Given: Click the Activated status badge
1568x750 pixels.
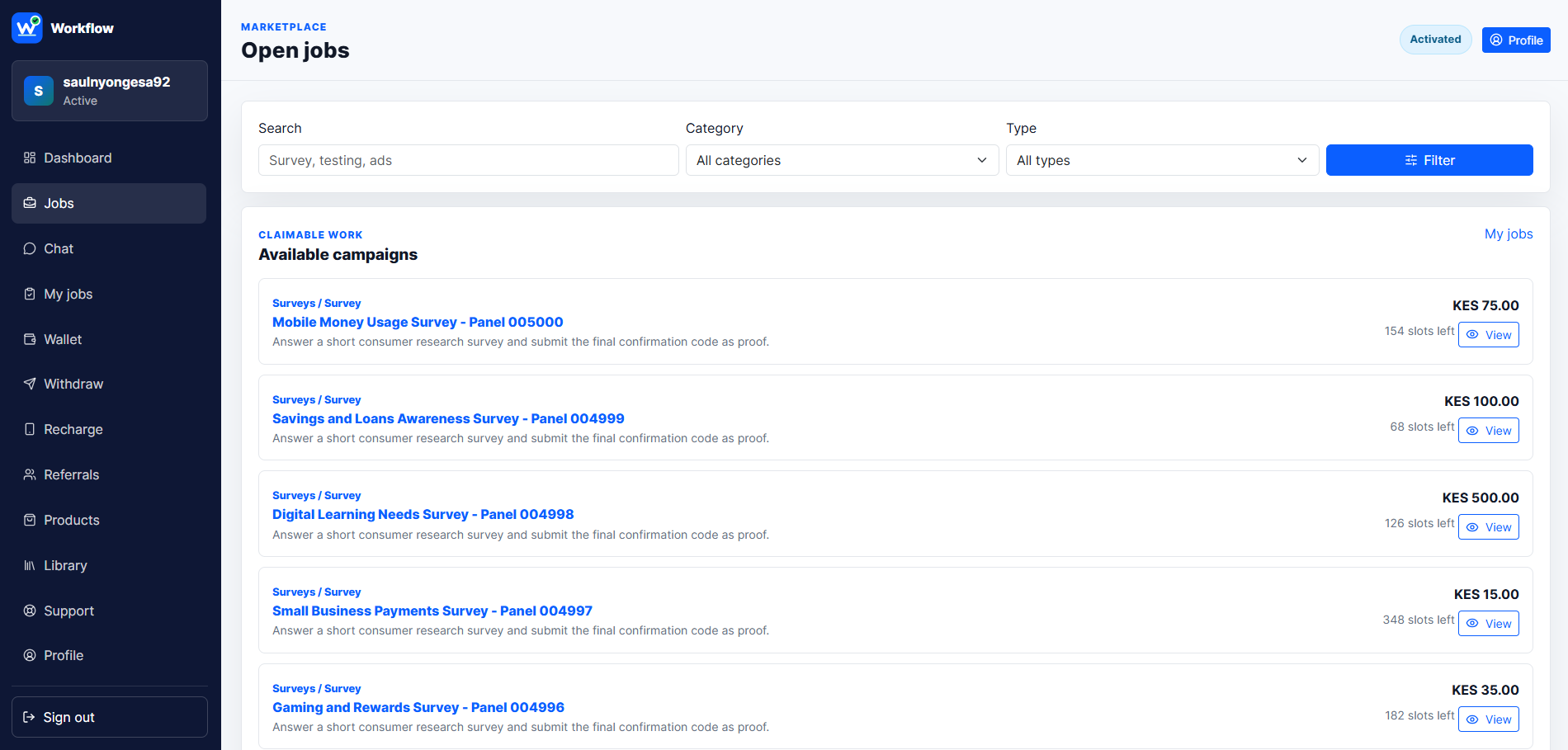Looking at the screenshot, I should tap(1435, 40).
